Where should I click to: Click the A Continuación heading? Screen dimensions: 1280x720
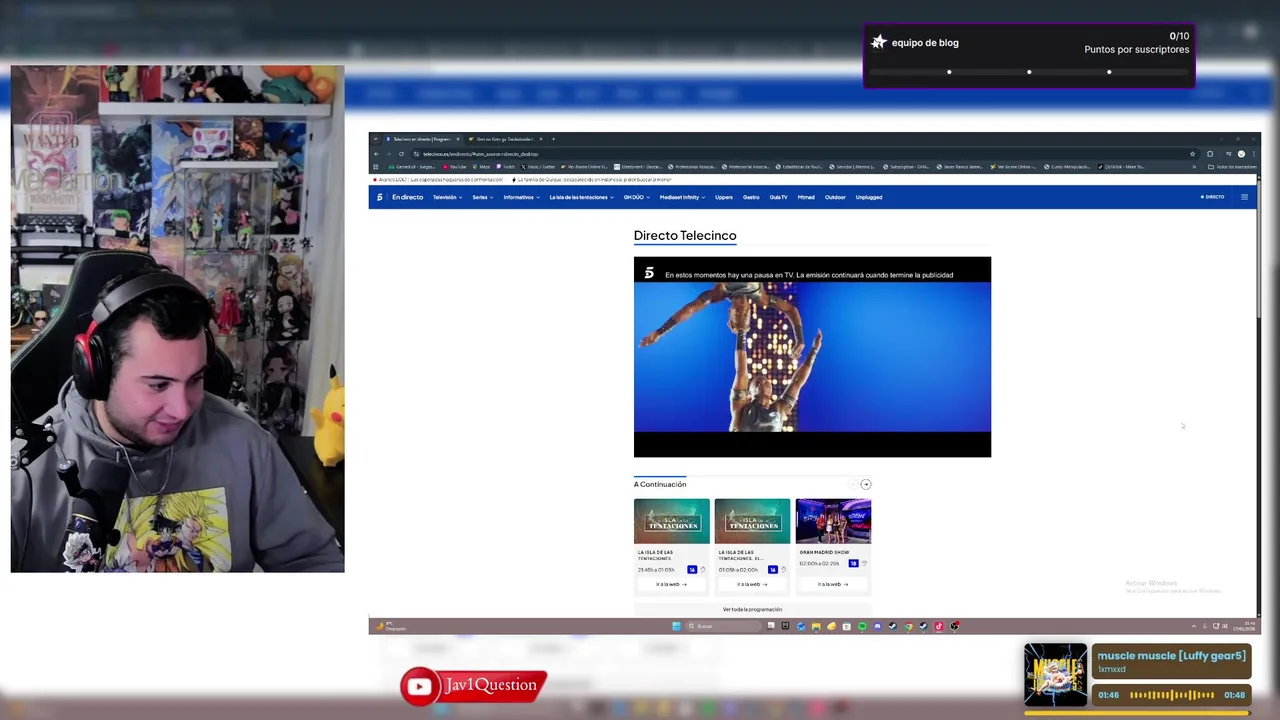pos(660,484)
